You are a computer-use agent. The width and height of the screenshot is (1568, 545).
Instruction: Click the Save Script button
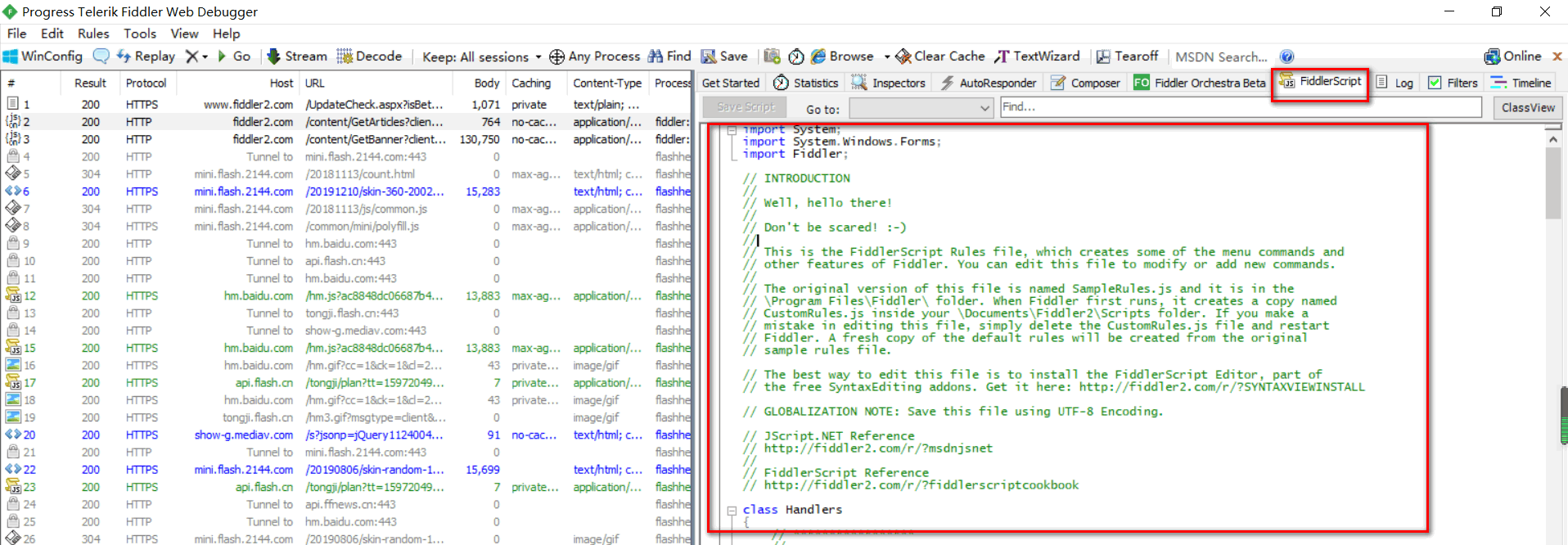click(x=745, y=107)
